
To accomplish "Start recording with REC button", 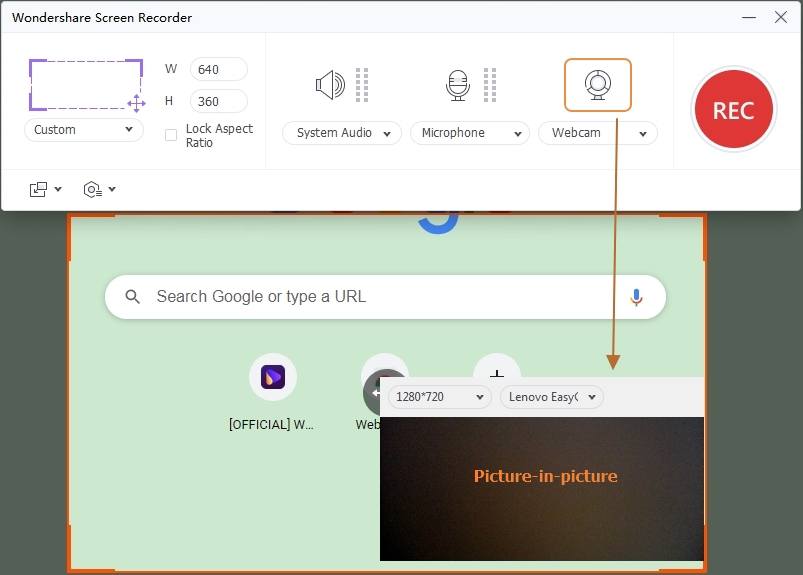I will point(733,110).
